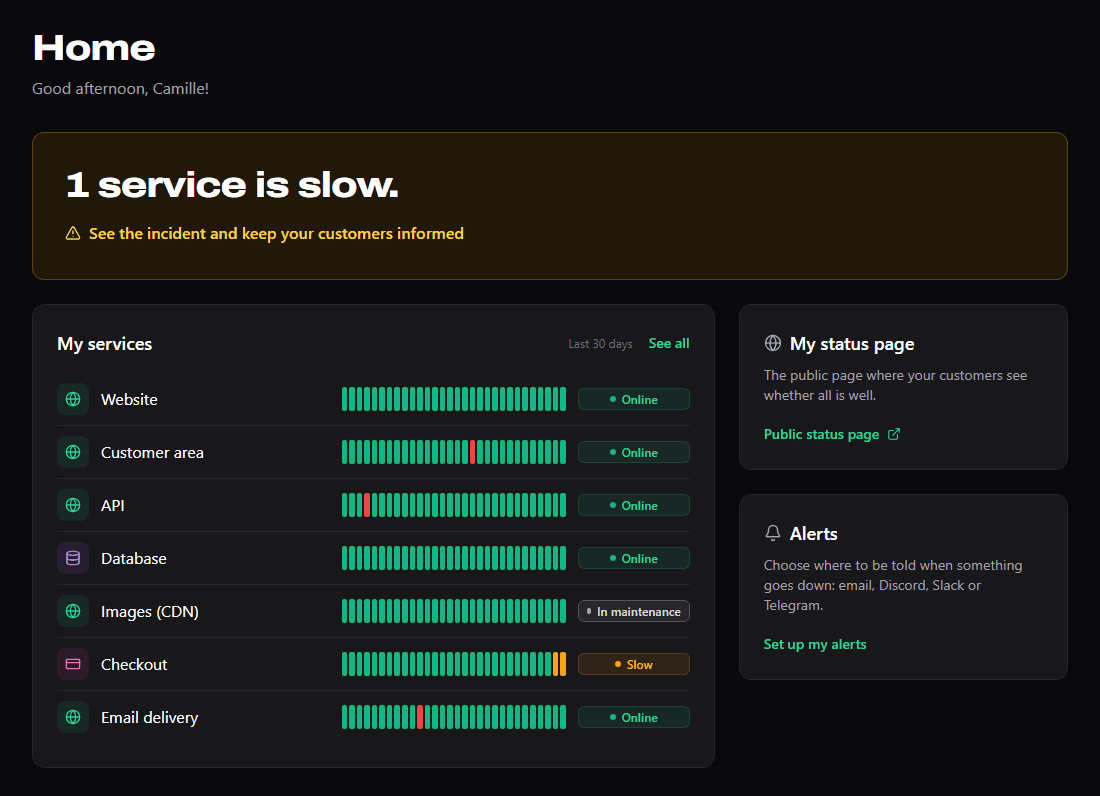Viewport: 1100px width, 796px height.
Task: Click the Last 30 days label
Action: click(600, 344)
